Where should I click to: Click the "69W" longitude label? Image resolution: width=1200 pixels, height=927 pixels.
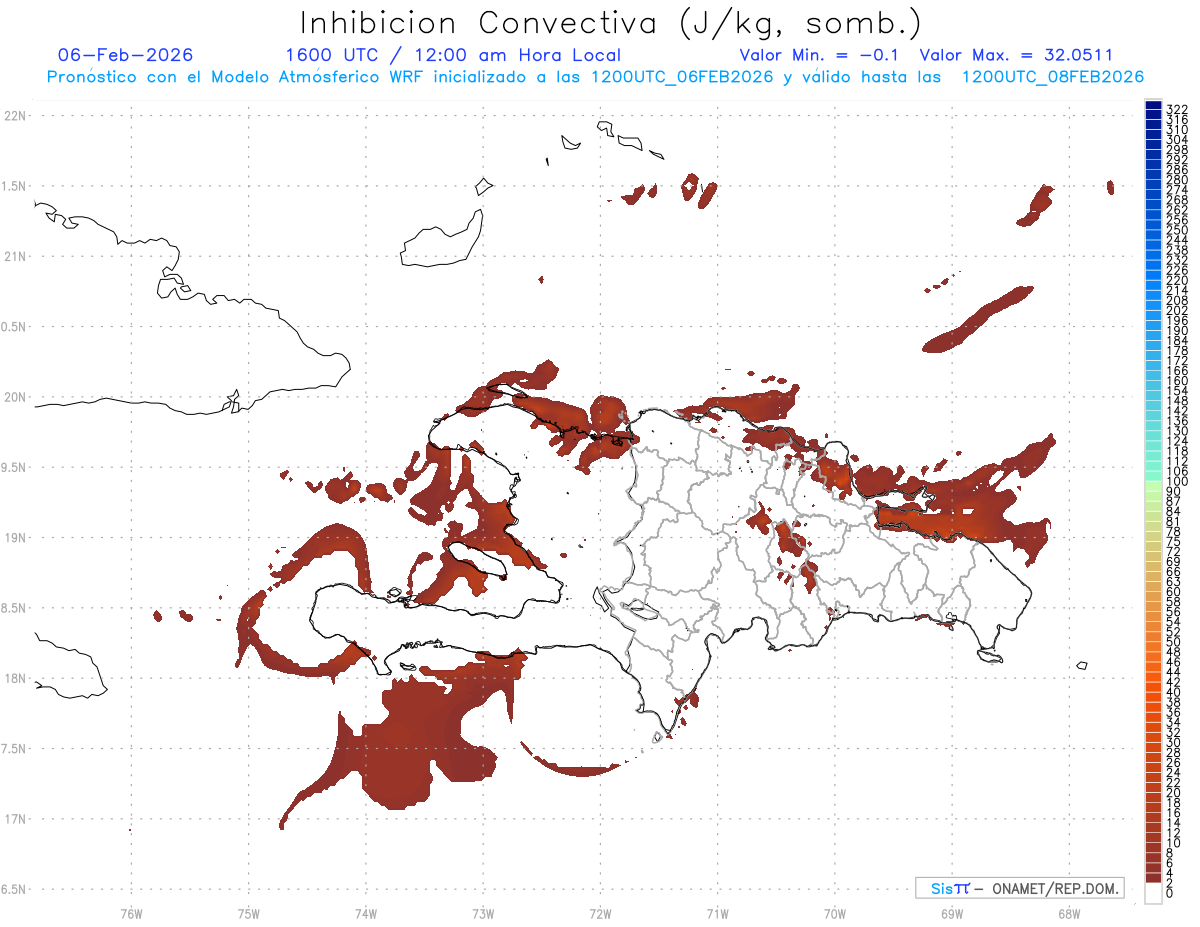(952, 912)
